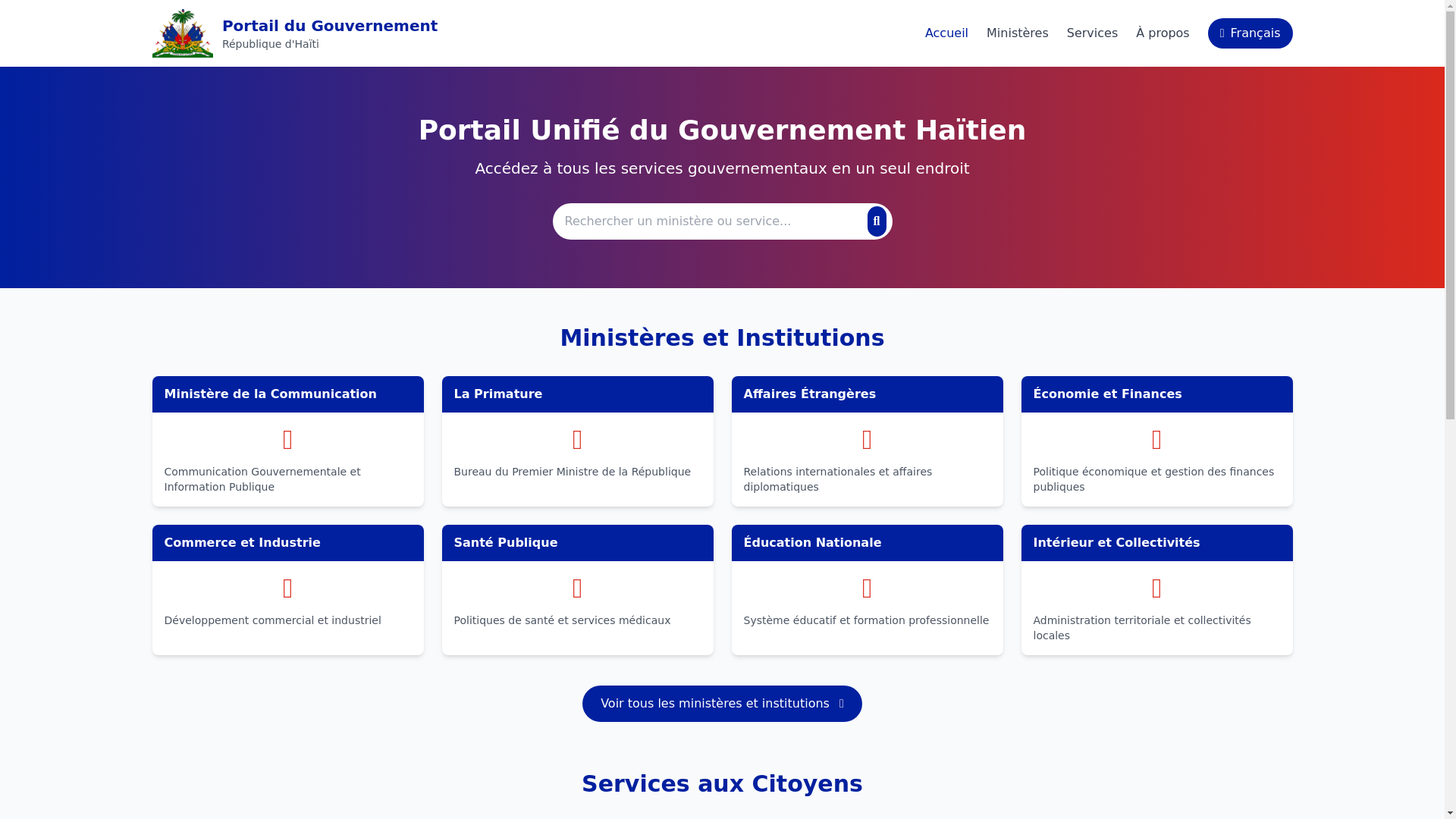Click the Santé Publique card icon
Viewport: 1456px width, 819px height.
point(577,588)
